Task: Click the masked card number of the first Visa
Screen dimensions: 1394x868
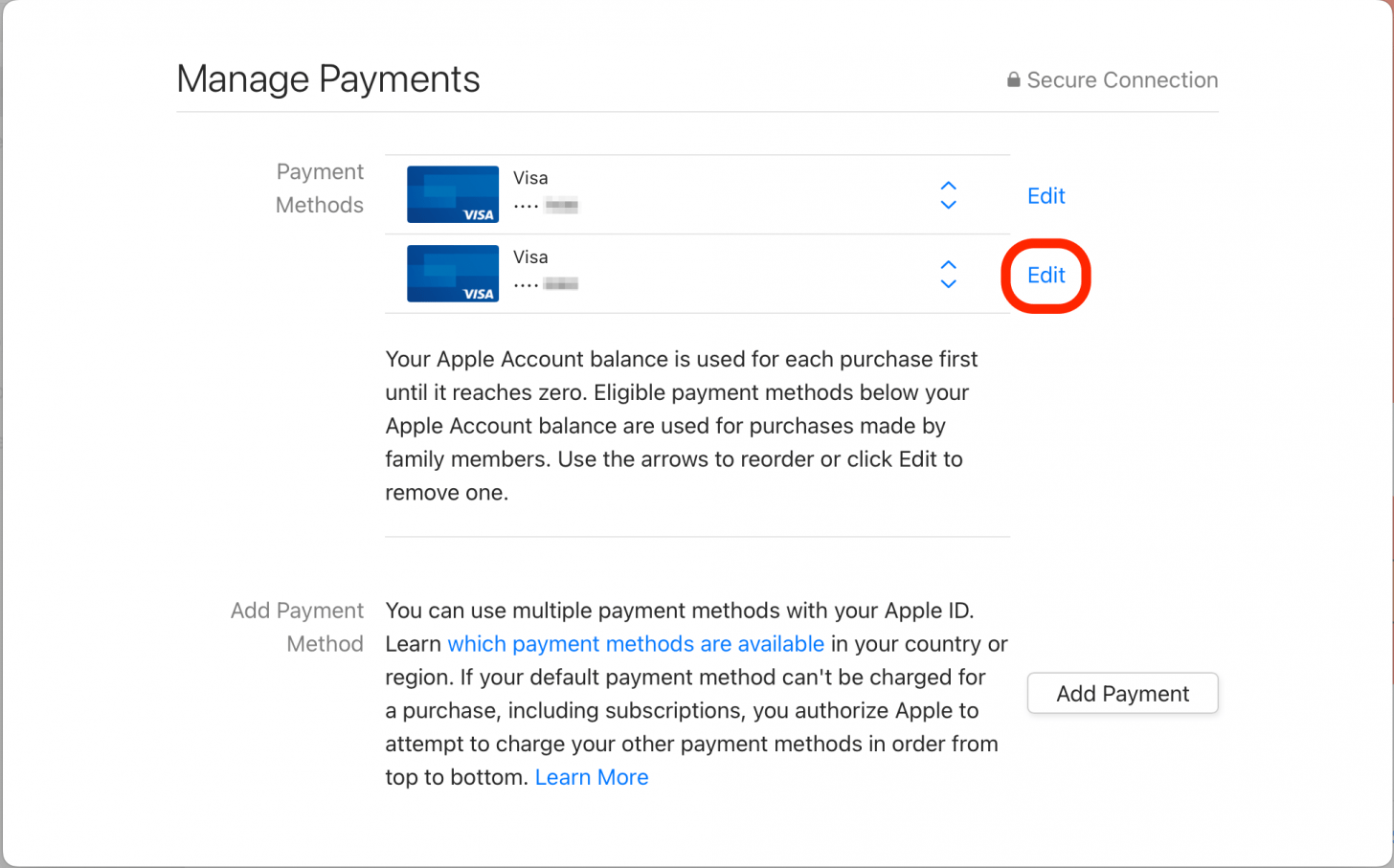Action: coord(545,204)
